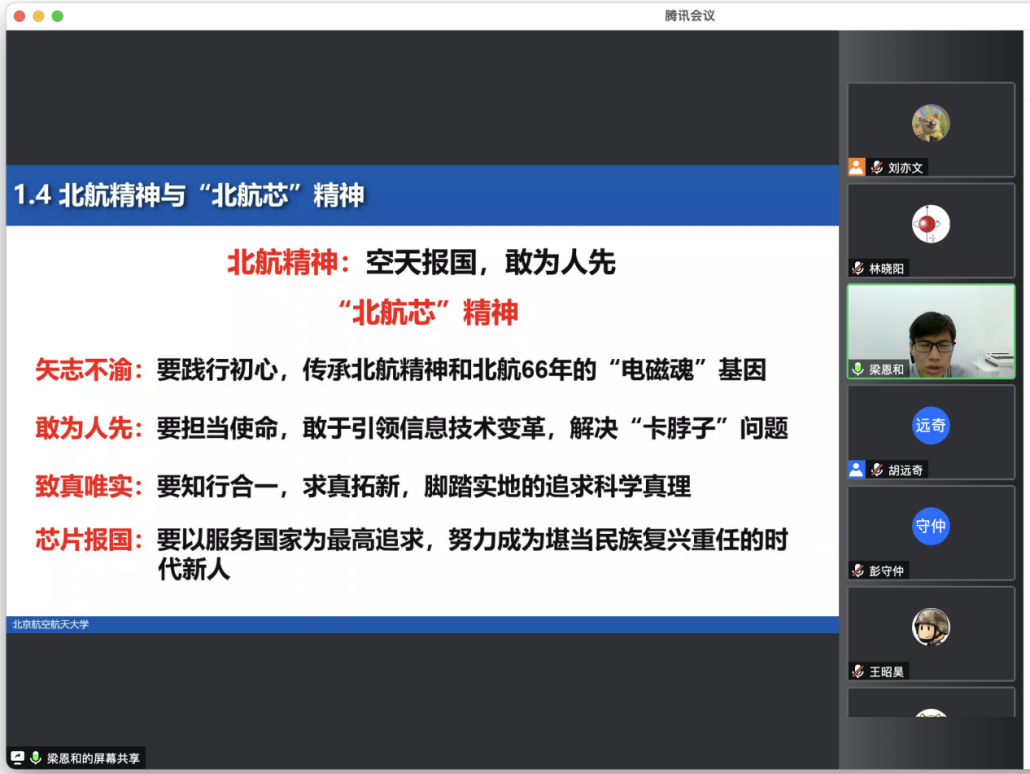Click muted microphone icon next to 彭守仲

click(858, 570)
